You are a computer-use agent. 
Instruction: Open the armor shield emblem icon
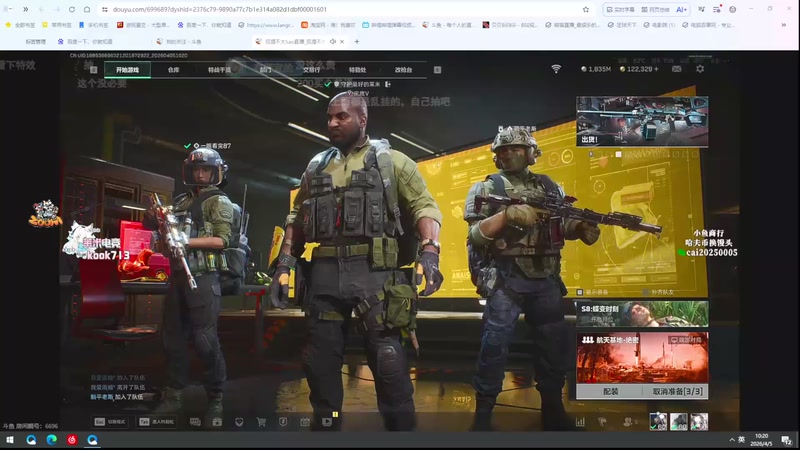pyautogui.click(x=283, y=421)
